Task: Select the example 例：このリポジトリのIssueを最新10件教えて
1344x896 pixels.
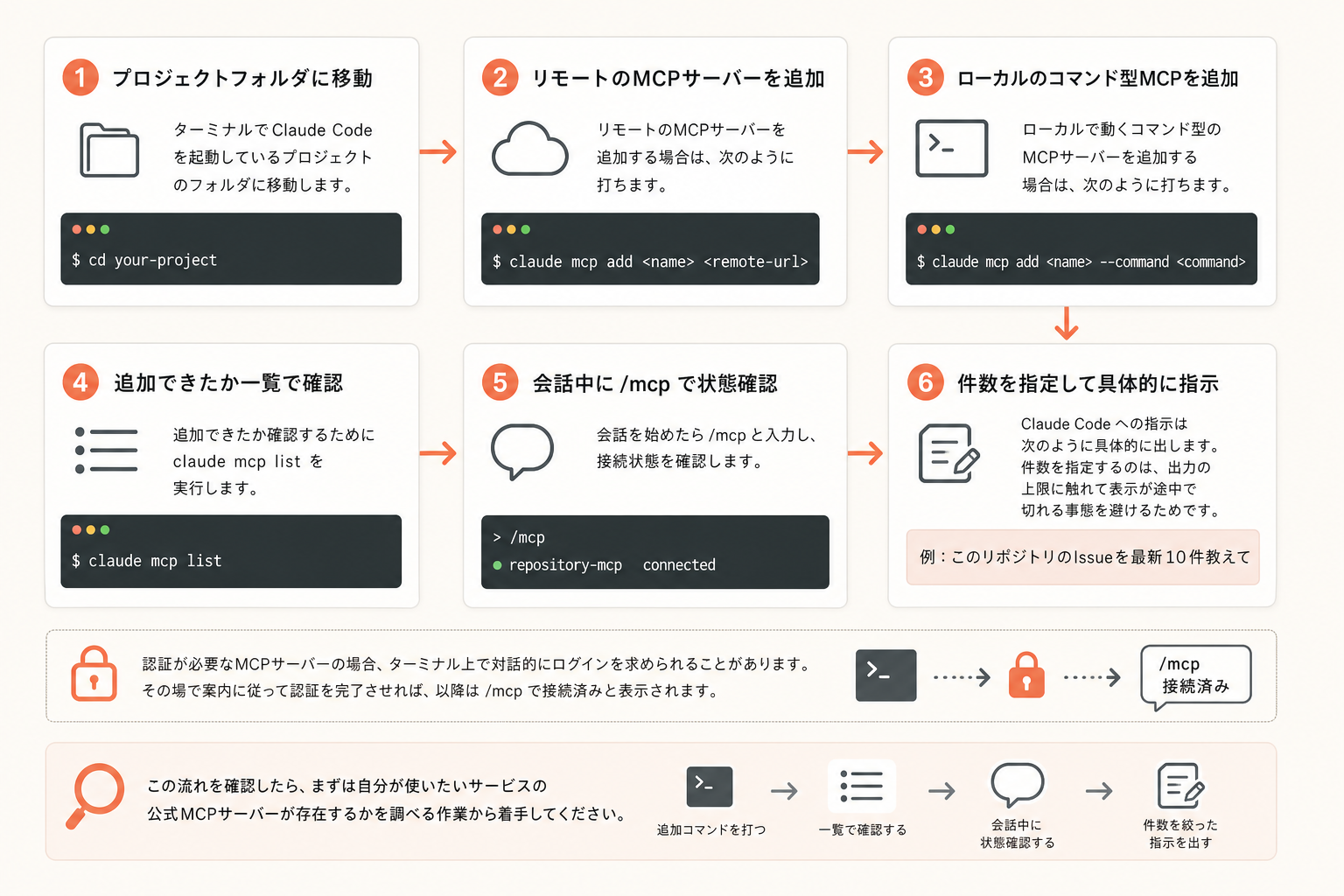Action: [x=1083, y=557]
